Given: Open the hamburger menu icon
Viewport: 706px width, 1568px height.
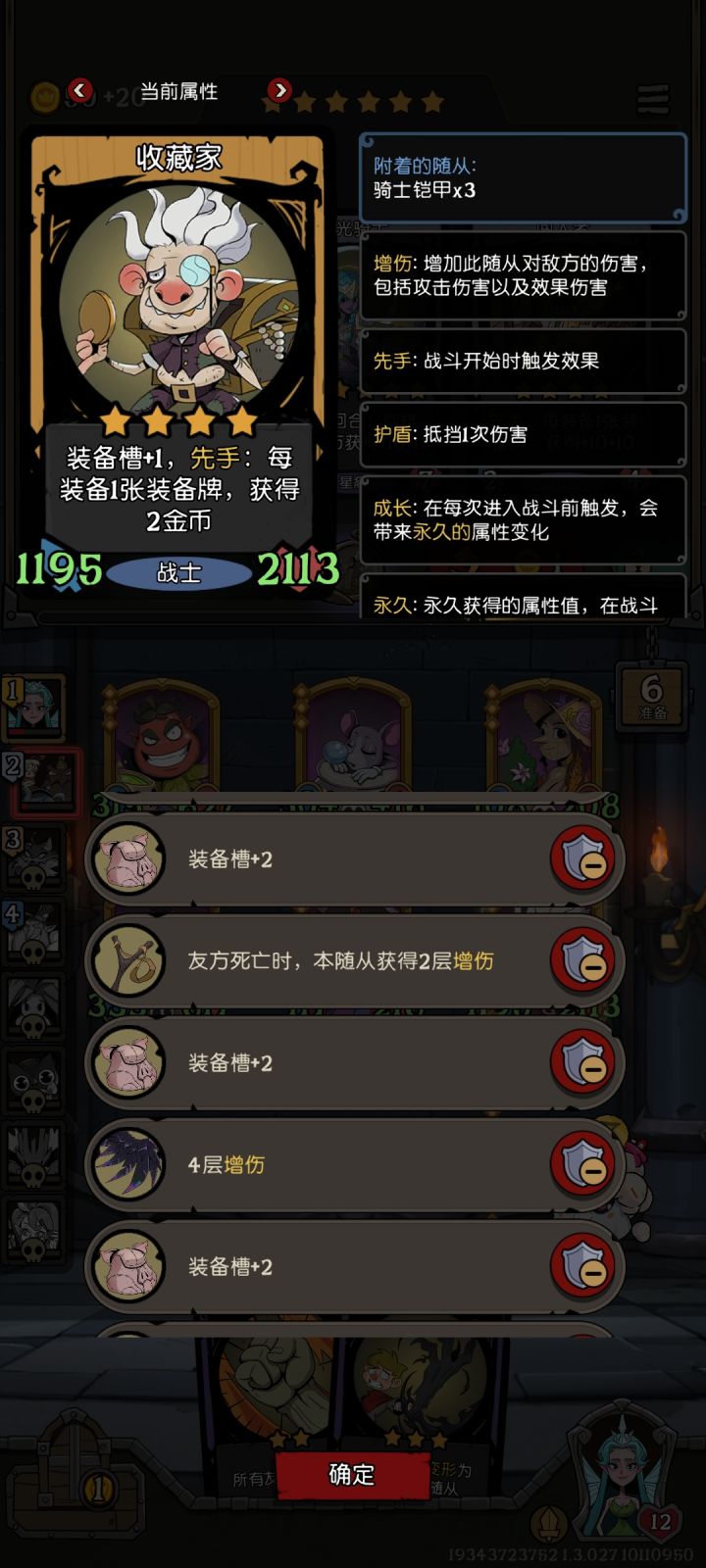Looking at the screenshot, I should click(653, 98).
